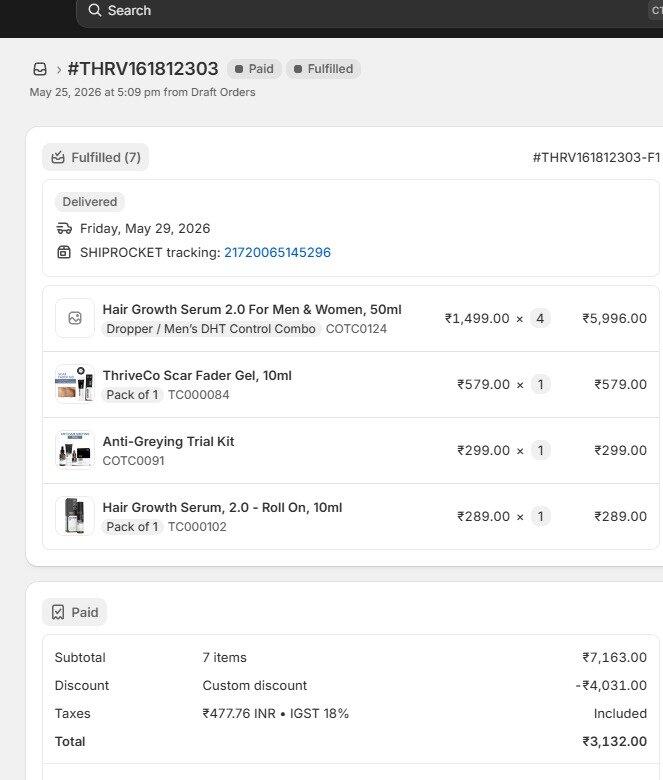Click the search magnifier icon

coord(95,10)
